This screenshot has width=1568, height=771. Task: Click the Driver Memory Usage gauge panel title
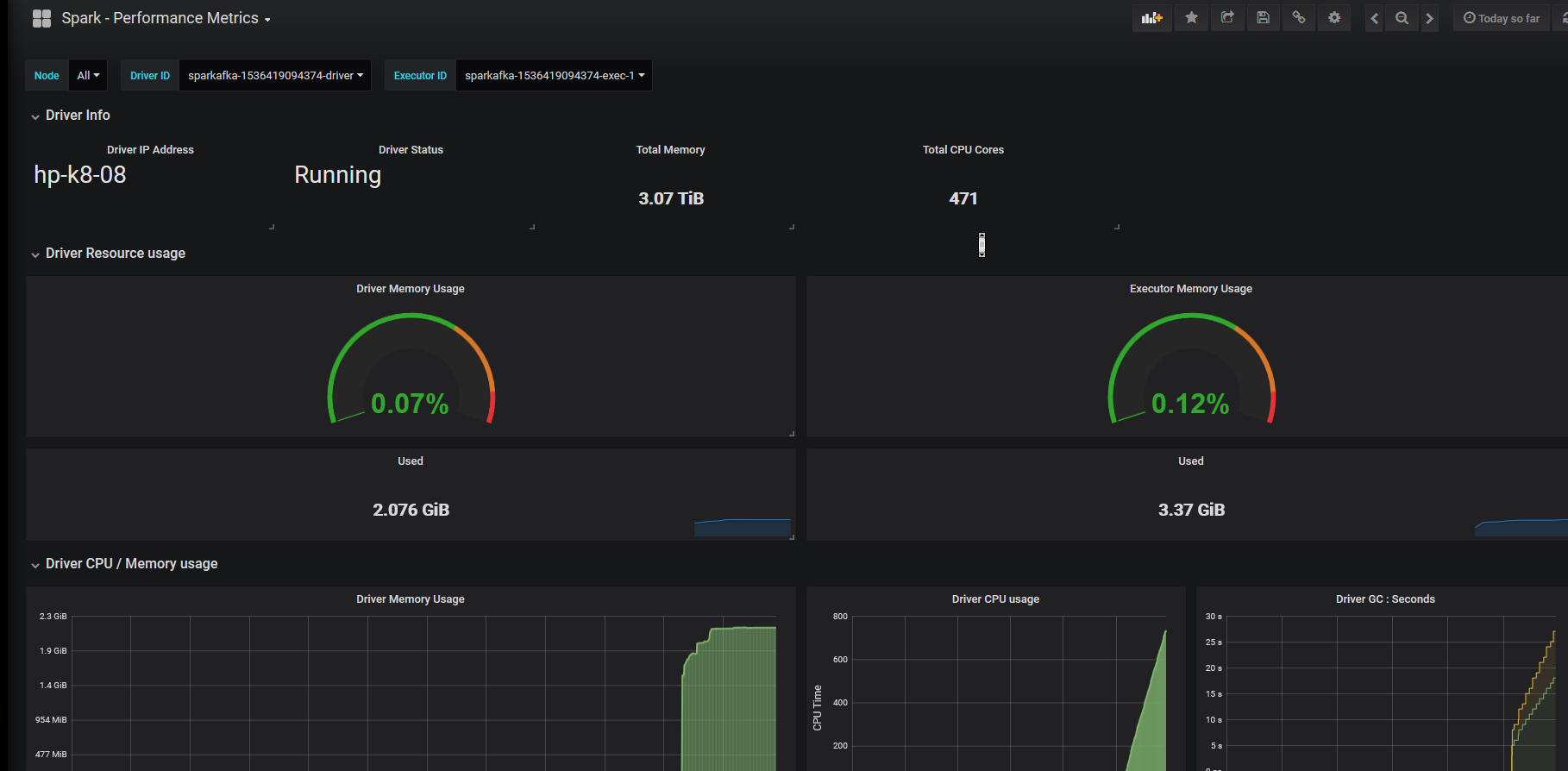(411, 289)
